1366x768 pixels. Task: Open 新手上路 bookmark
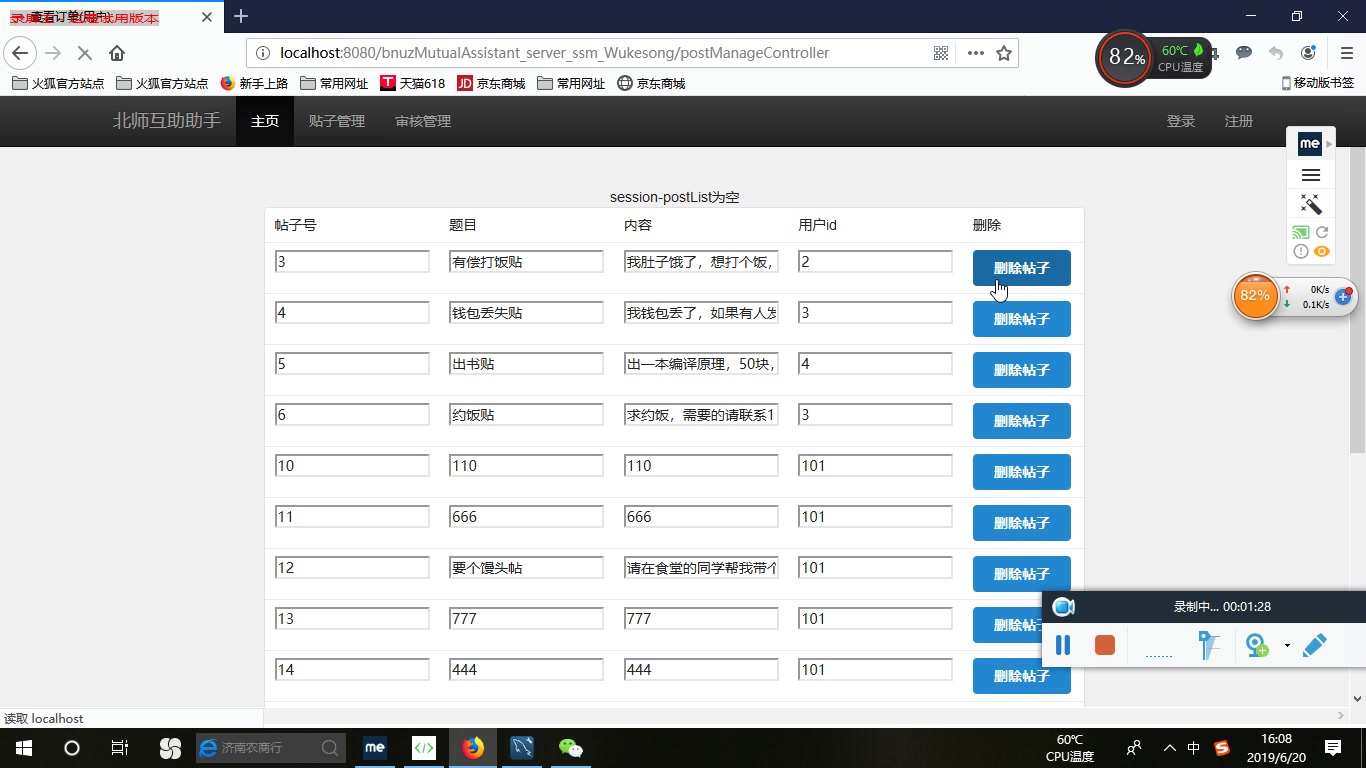click(x=254, y=83)
